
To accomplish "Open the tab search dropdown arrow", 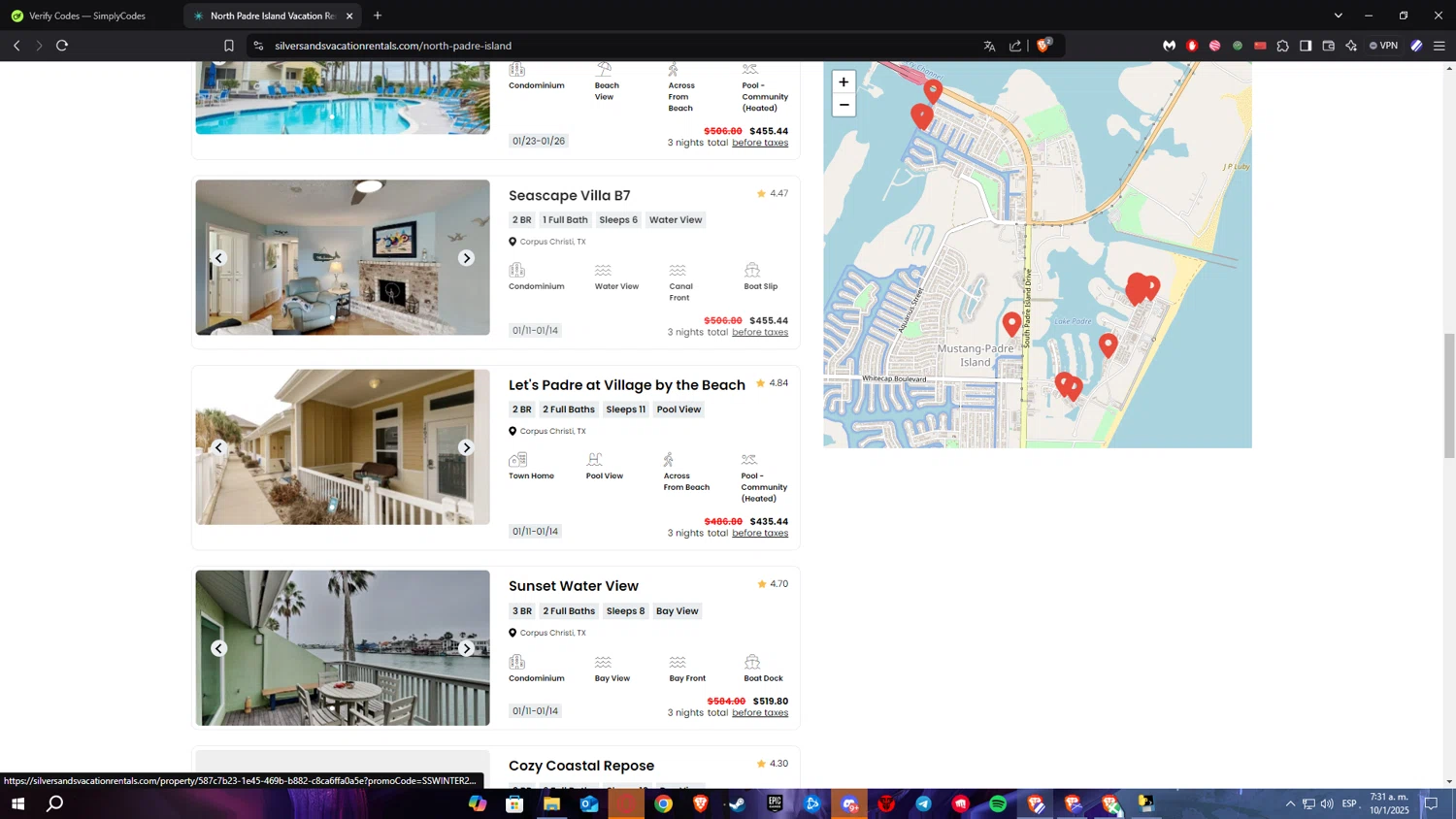I will (1339, 16).
